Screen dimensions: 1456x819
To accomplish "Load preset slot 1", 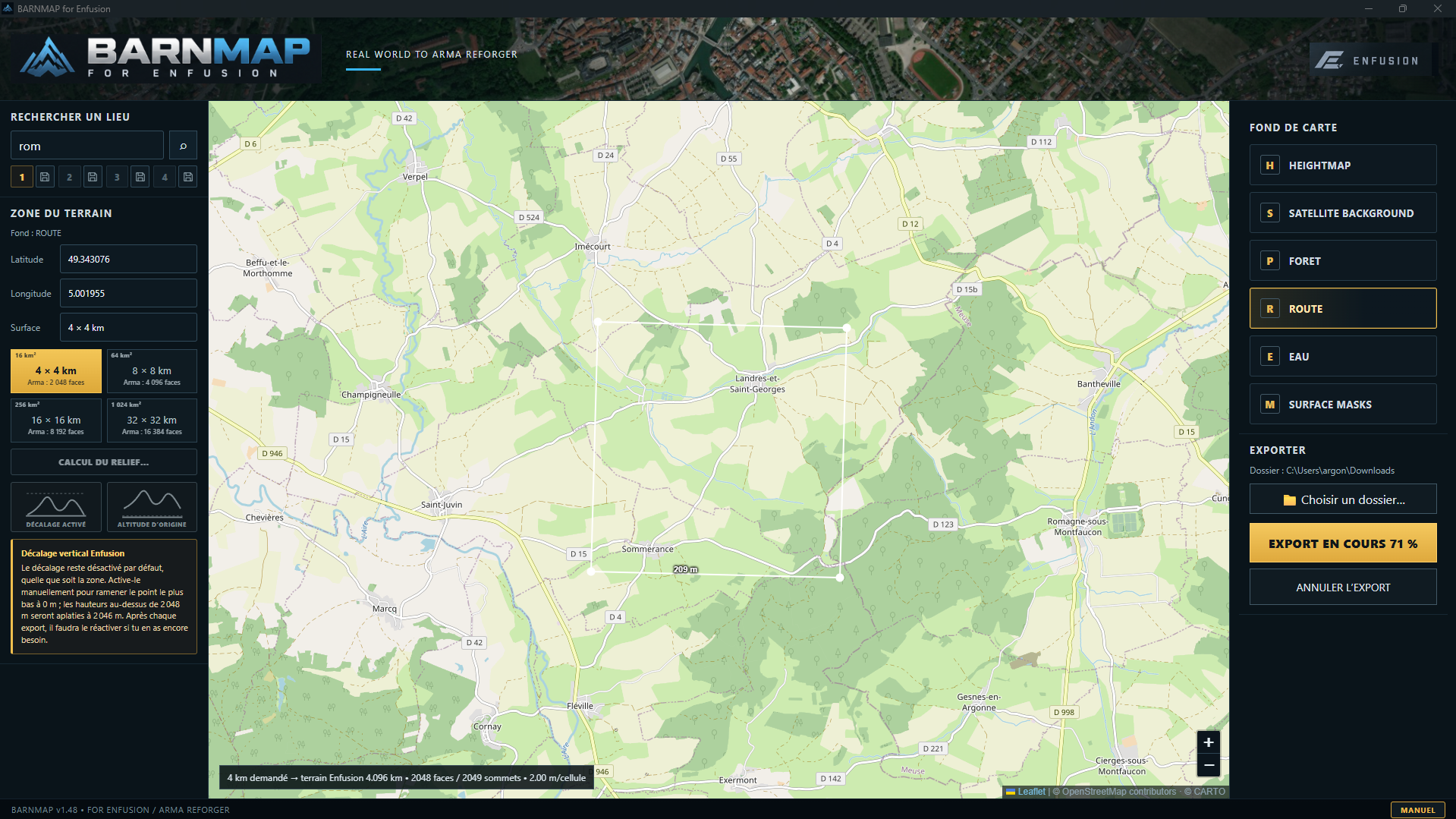I will [21, 177].
